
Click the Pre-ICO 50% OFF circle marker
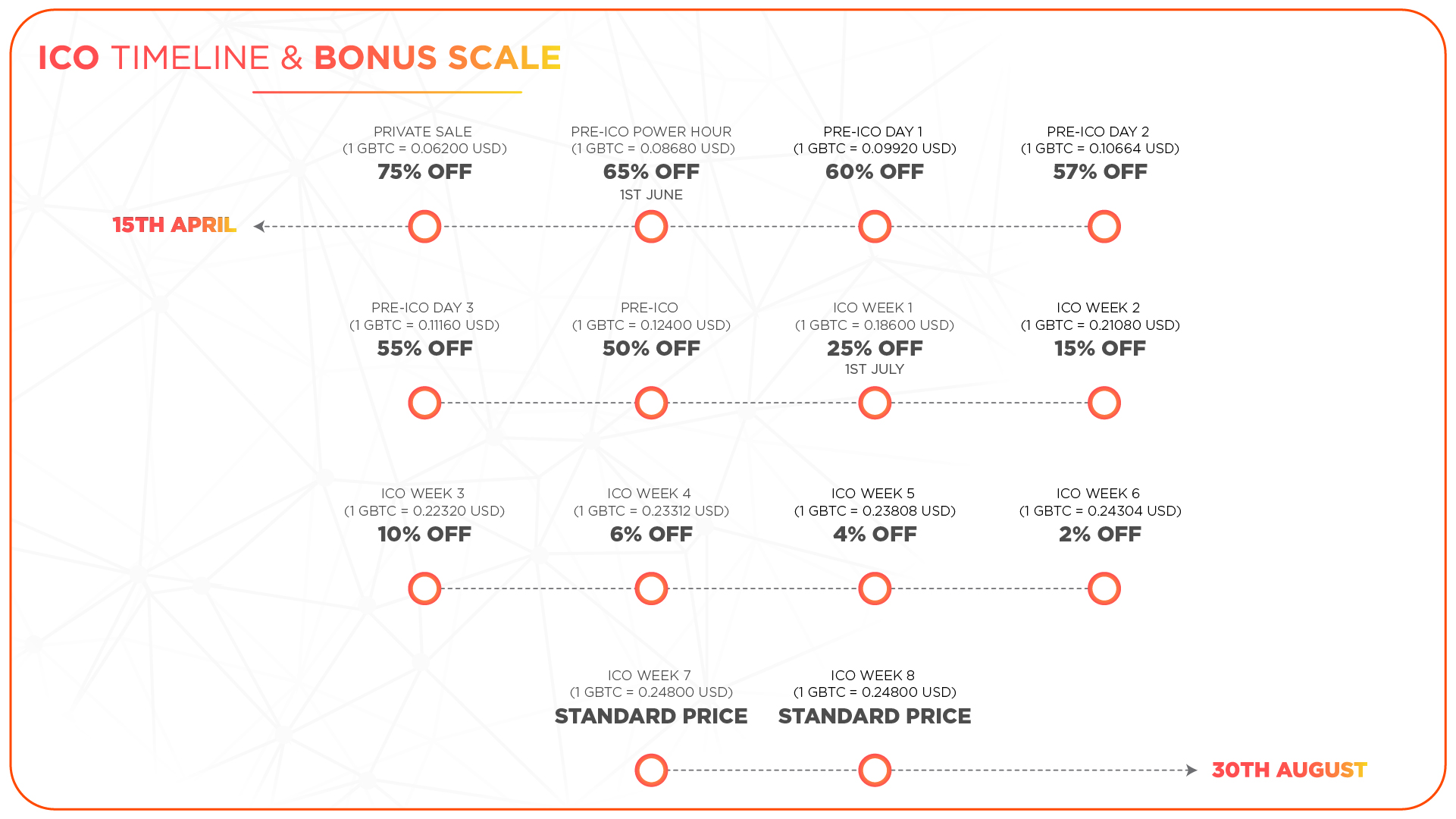651,403
